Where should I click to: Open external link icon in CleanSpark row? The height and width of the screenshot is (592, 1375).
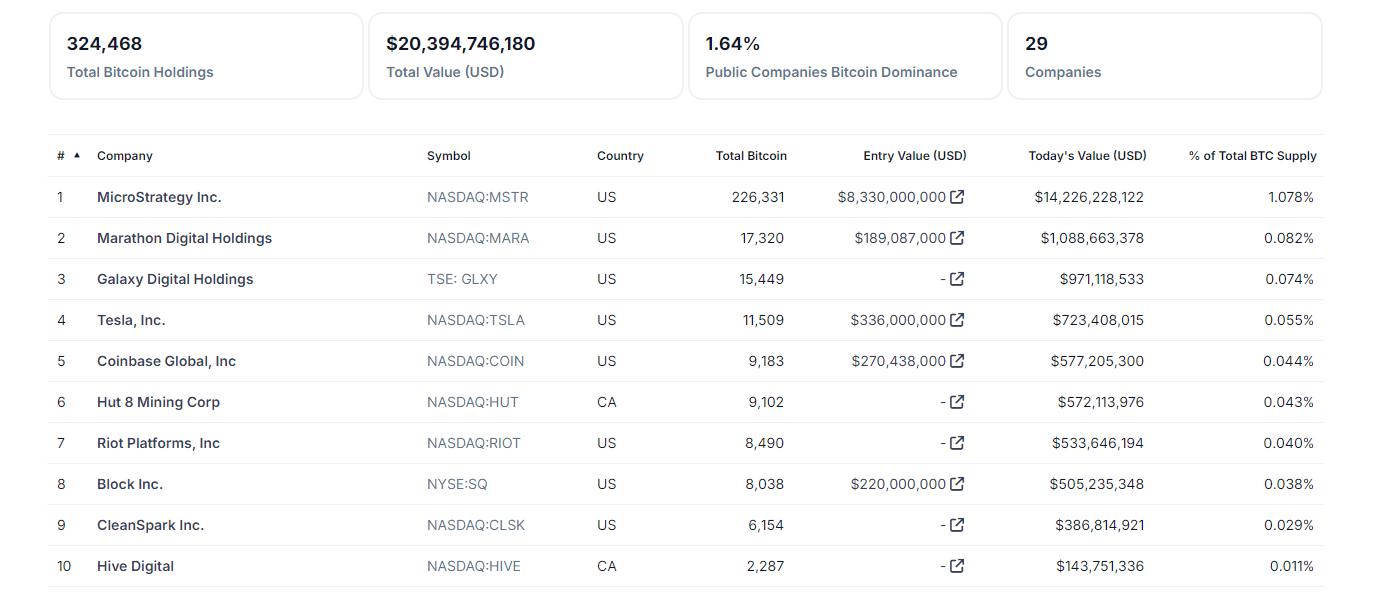pos(957,525)
